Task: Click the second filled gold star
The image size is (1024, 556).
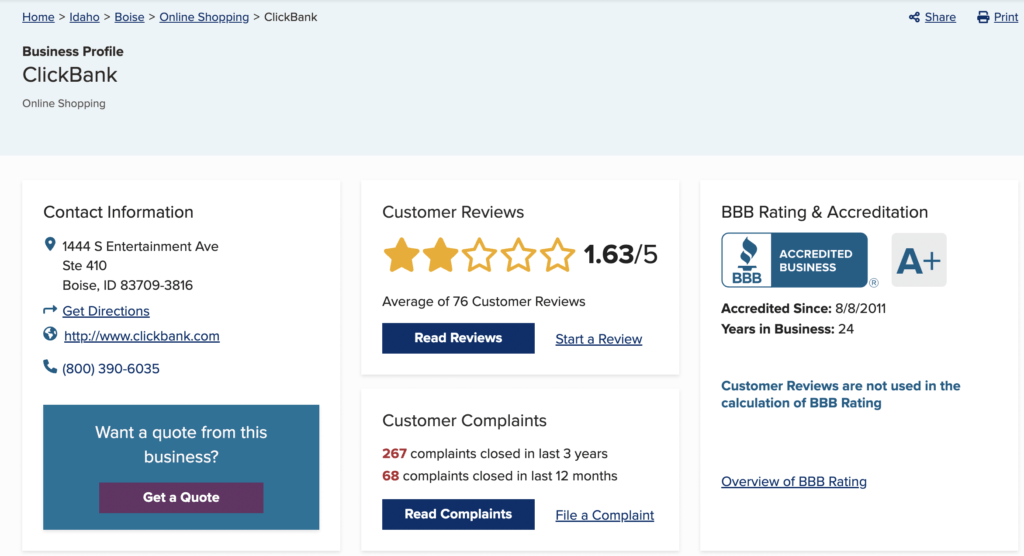Action: [x=440, y=255]
